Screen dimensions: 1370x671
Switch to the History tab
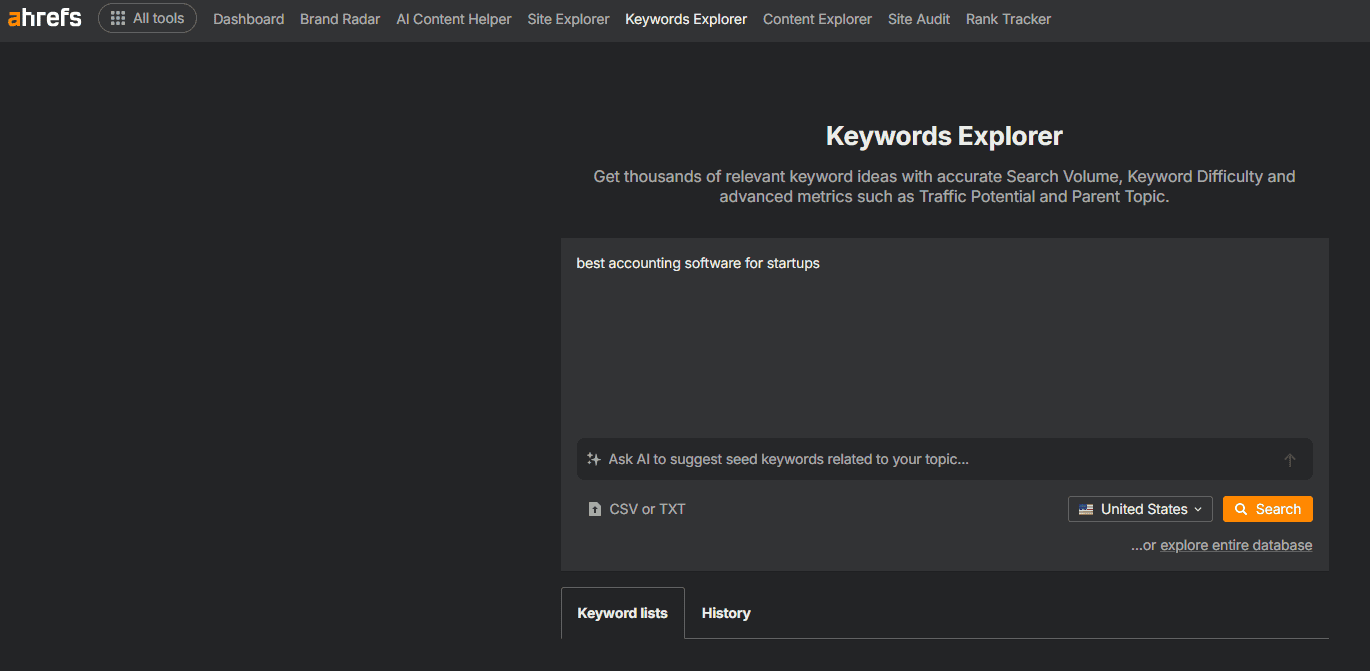point(726,613)
